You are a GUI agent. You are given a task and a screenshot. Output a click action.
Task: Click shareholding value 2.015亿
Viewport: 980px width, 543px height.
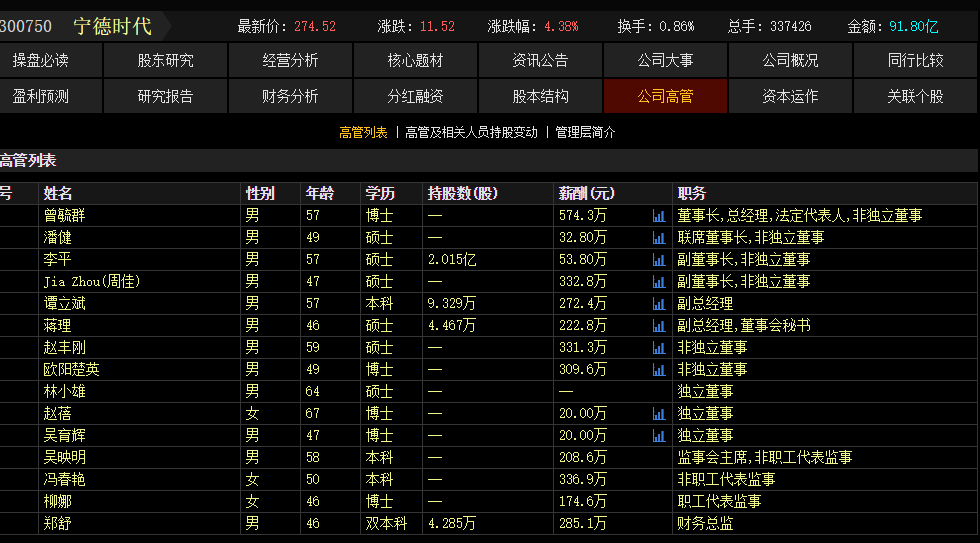click(452, 259)
